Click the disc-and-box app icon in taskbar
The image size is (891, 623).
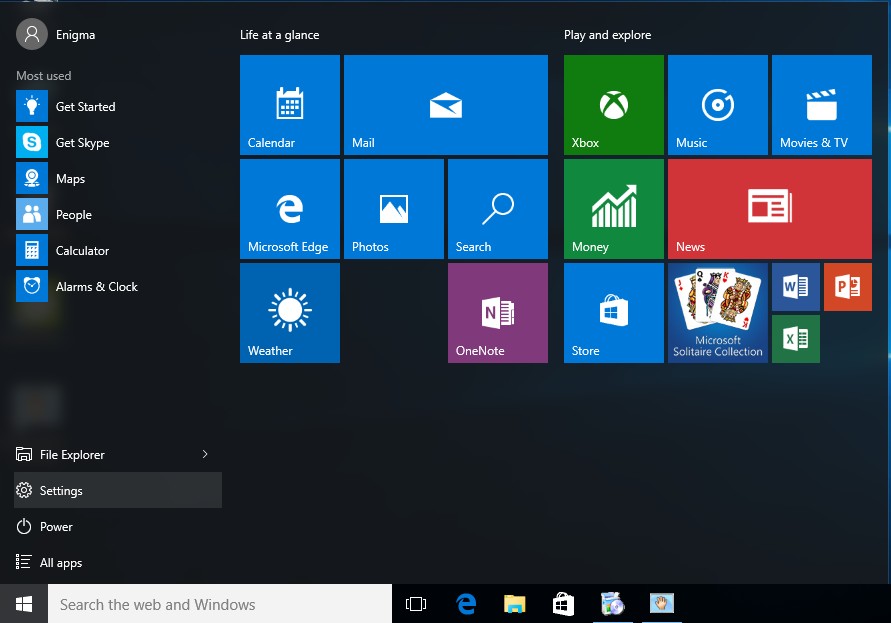[613, 604]
